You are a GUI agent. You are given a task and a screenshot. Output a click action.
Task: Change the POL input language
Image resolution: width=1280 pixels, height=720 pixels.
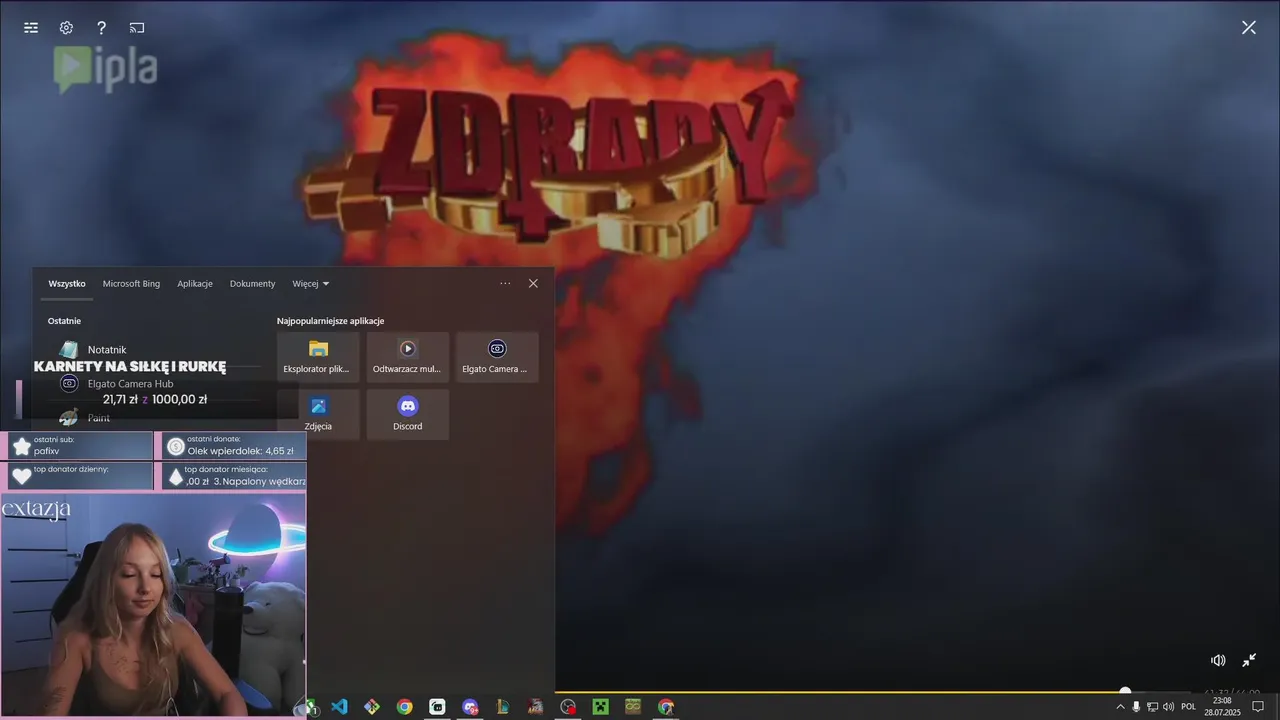pyautogui.click(x=1189, y=706)
